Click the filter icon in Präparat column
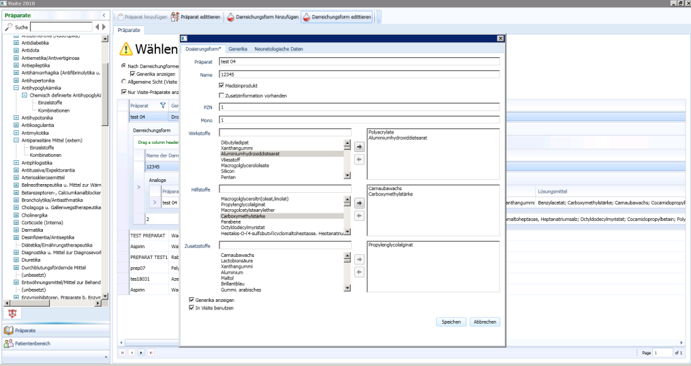Image resolution: width=691 pixels, height=366 pixels. [x=163, y=105]
